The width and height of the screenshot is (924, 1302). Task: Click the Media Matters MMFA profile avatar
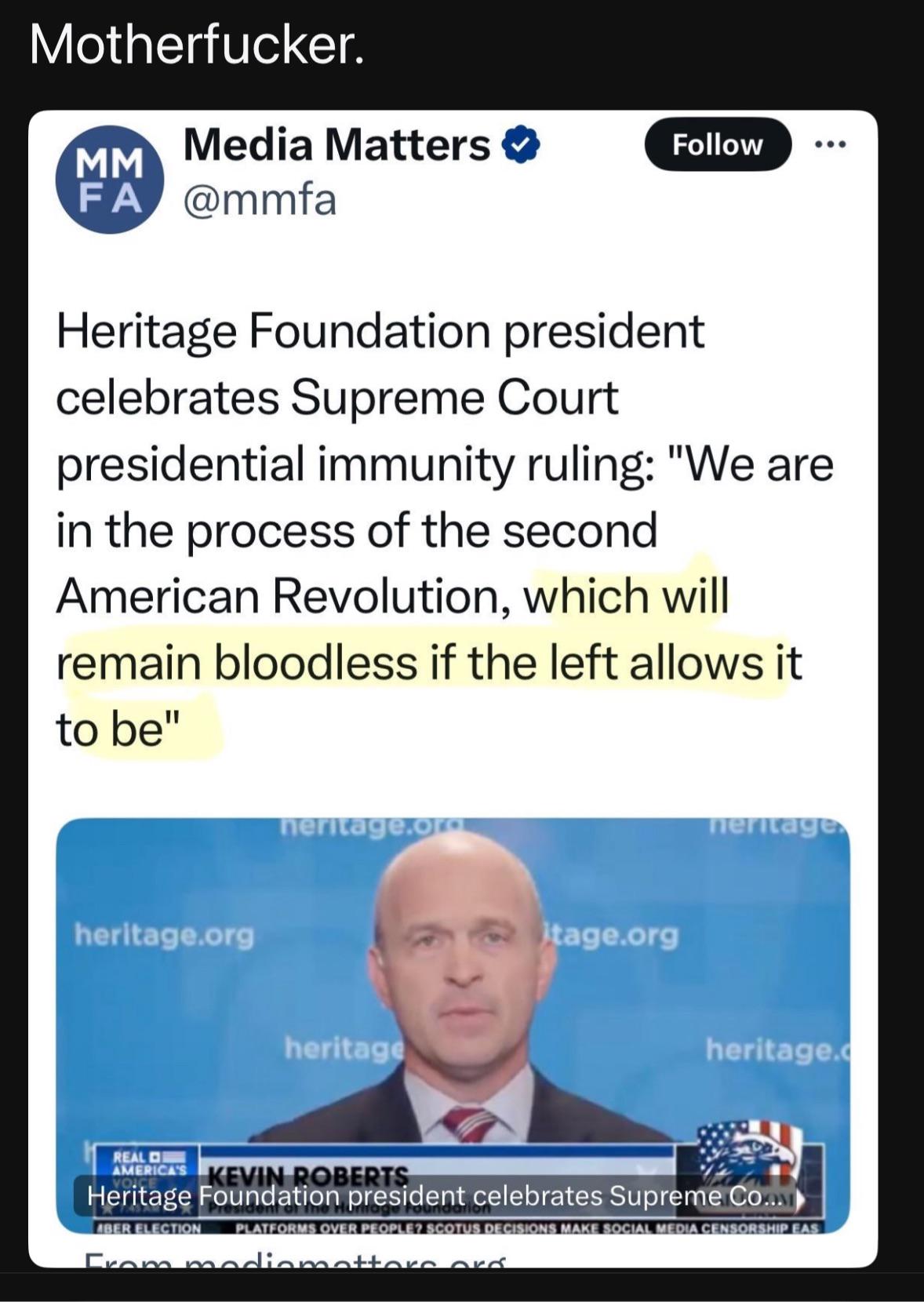(x=109, y=180)
